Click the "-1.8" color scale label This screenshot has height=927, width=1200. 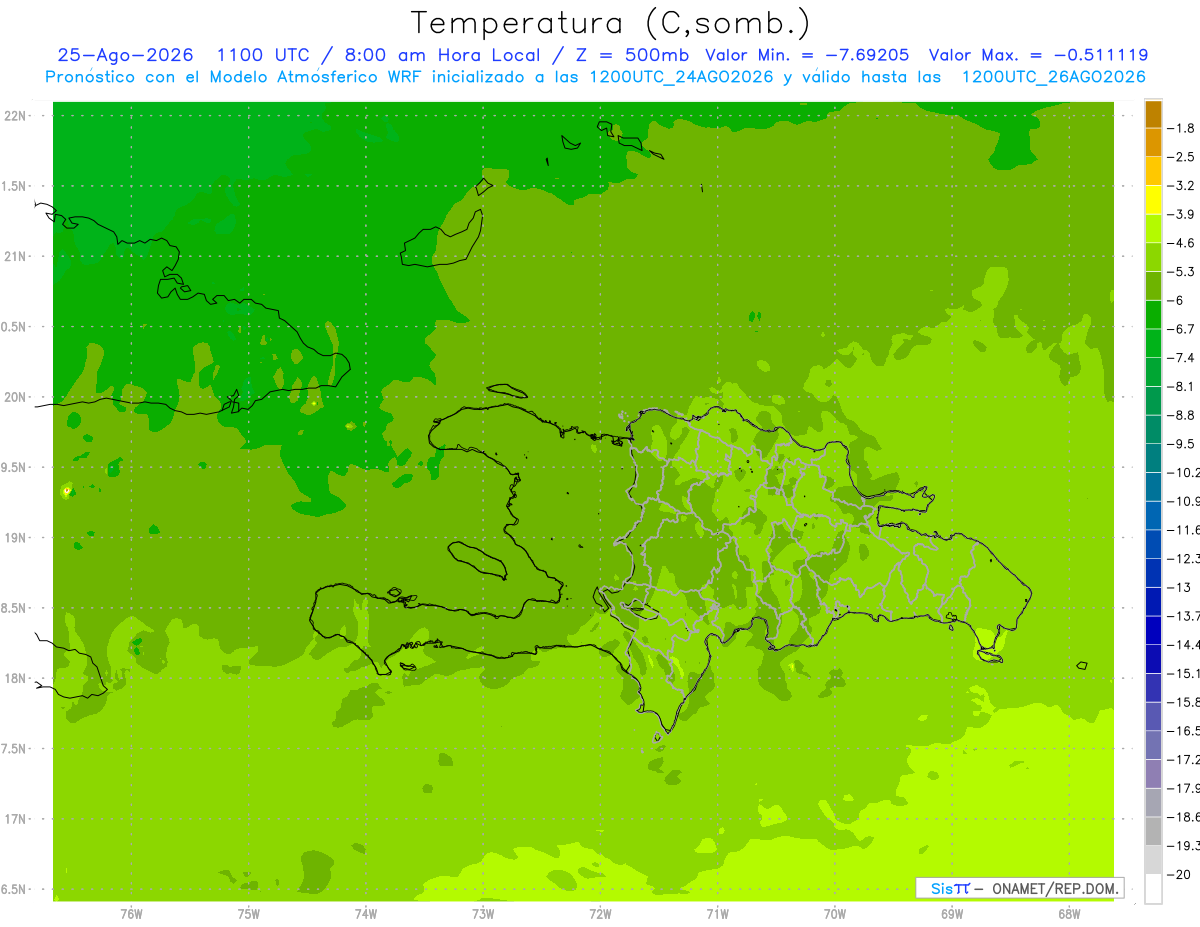pos(1183,128)
